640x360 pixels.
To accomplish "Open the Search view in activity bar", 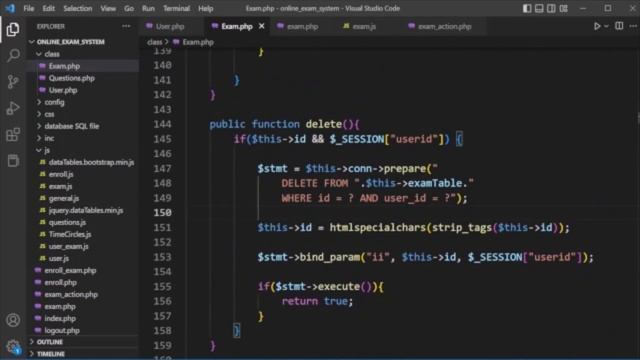I will 13,55.
